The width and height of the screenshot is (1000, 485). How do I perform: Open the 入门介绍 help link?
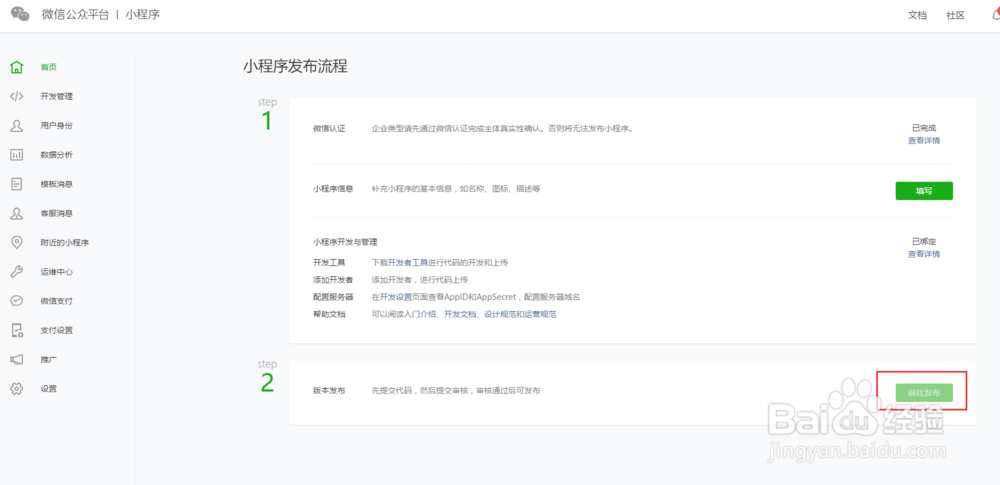[420, 315]
